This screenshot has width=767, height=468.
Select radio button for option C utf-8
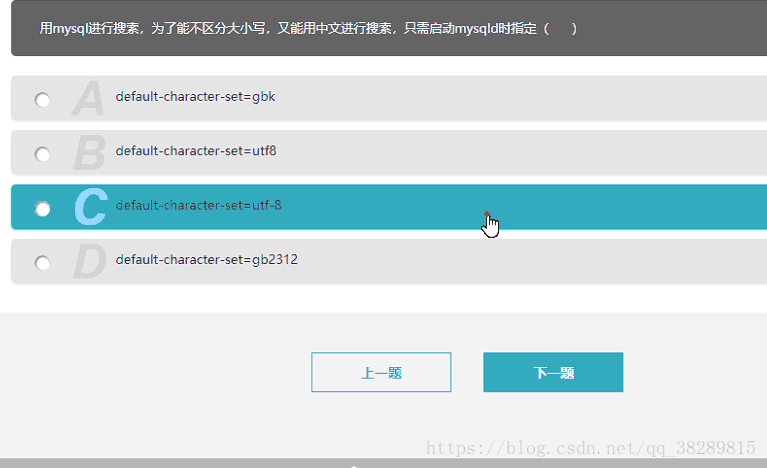point(42,208)
